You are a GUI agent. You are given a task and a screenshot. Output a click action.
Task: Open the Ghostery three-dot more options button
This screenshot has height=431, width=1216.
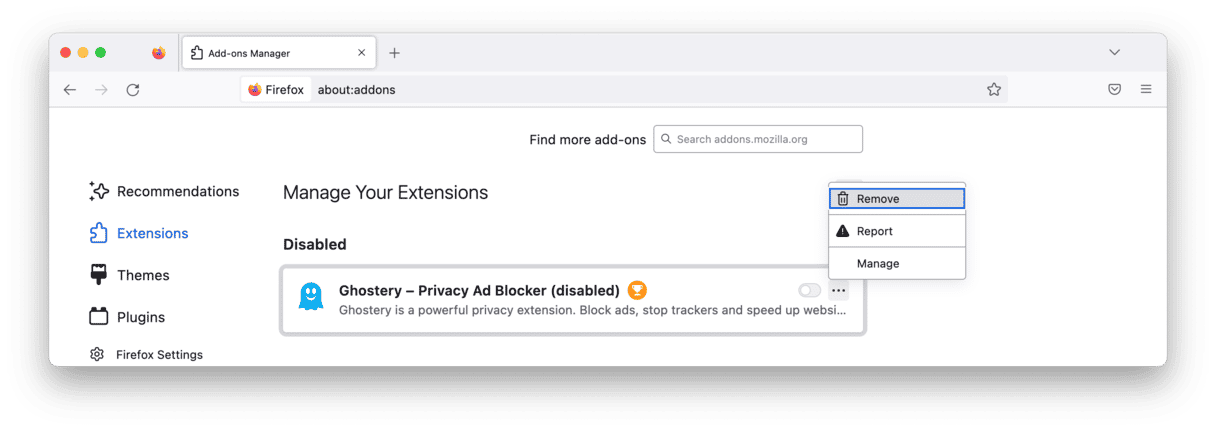838,290
